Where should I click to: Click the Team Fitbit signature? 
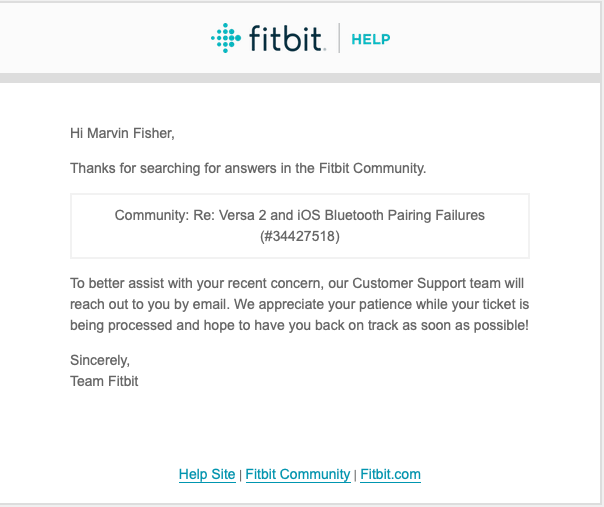pos(104,381)
